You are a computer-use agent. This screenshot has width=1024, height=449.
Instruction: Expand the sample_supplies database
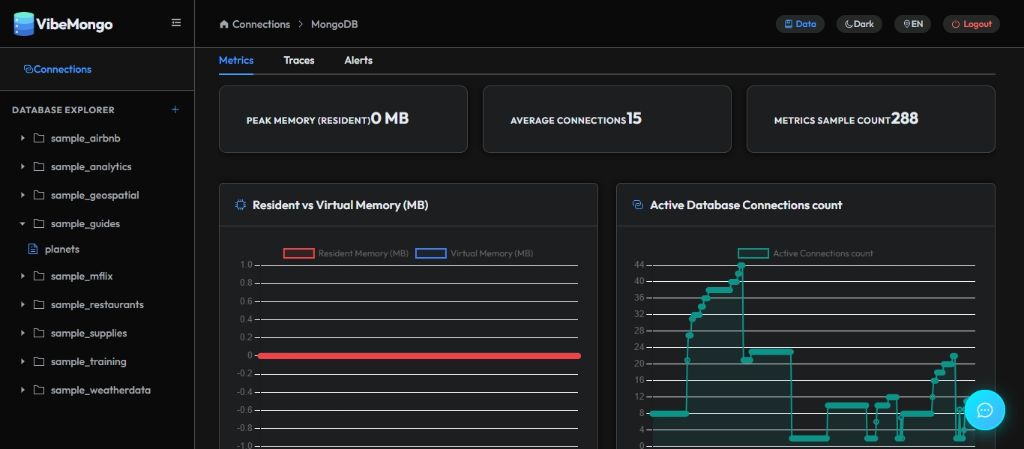click(x=23, y=333)
